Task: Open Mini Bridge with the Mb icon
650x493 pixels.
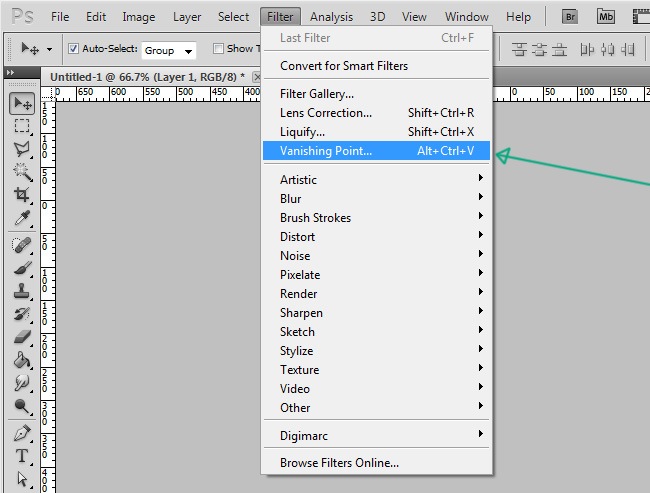Action: (x=605, y=16)
